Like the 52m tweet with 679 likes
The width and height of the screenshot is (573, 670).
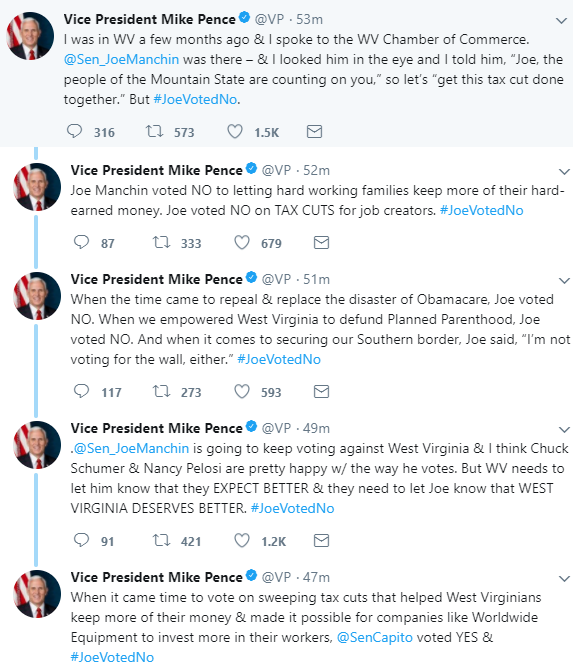click(242, 242)
